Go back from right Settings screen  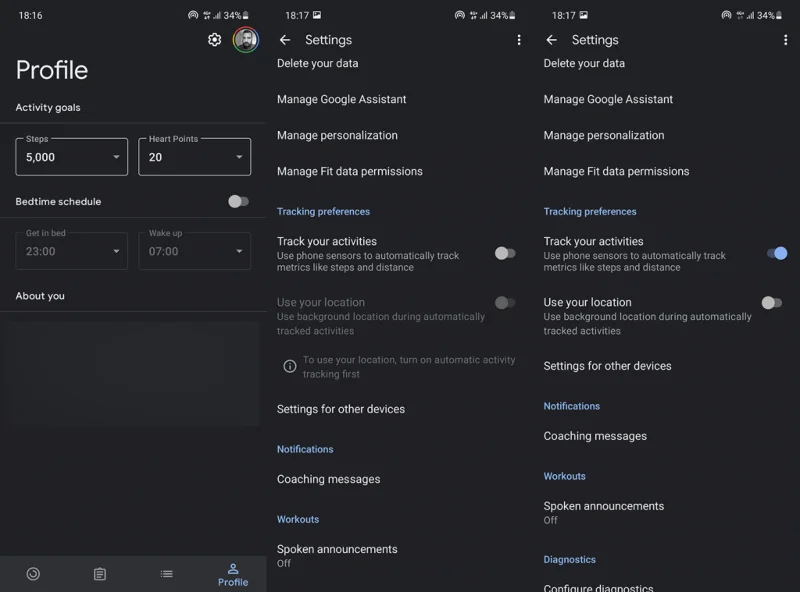552,40
